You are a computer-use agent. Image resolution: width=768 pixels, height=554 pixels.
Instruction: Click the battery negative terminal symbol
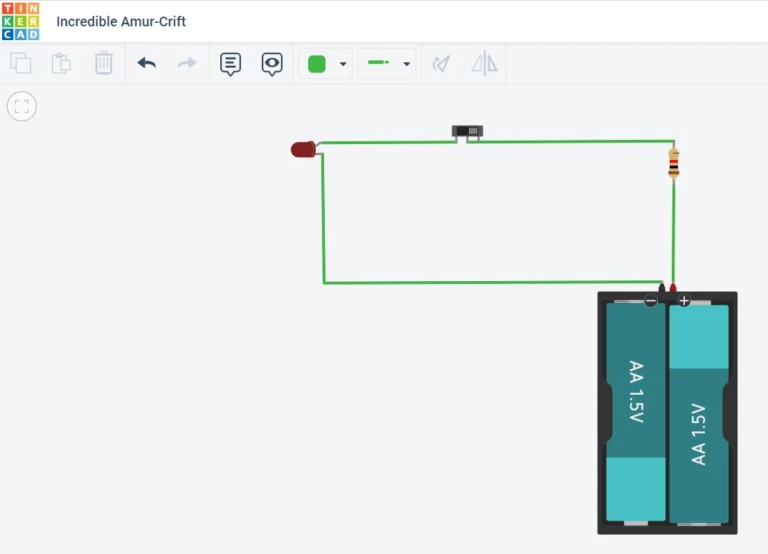click(x=650, y=301)
